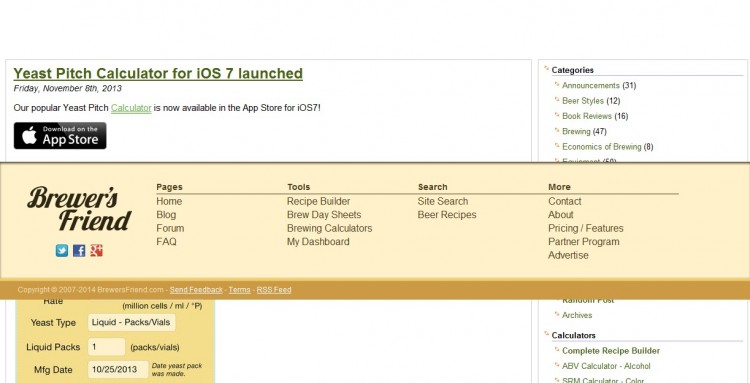
Task: Open the RSS Feed link
Action: click(x=274, y=290)
